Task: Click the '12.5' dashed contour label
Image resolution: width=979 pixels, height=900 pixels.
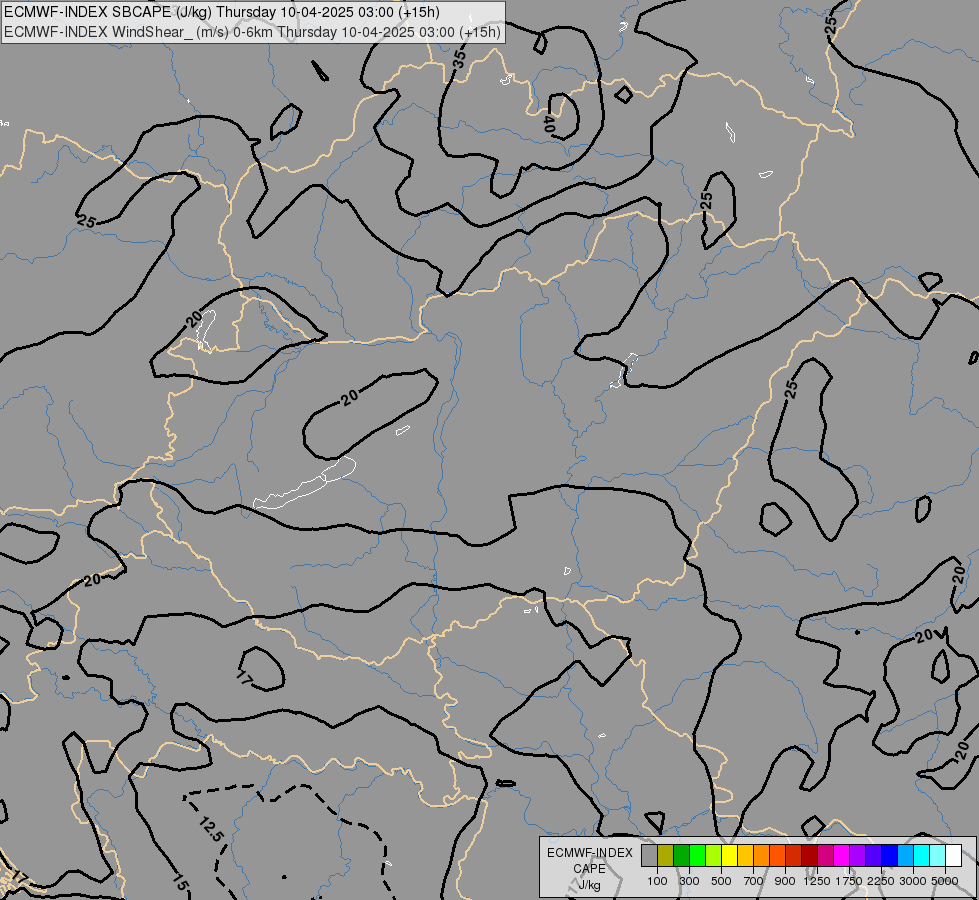Action: coord(211,829)
